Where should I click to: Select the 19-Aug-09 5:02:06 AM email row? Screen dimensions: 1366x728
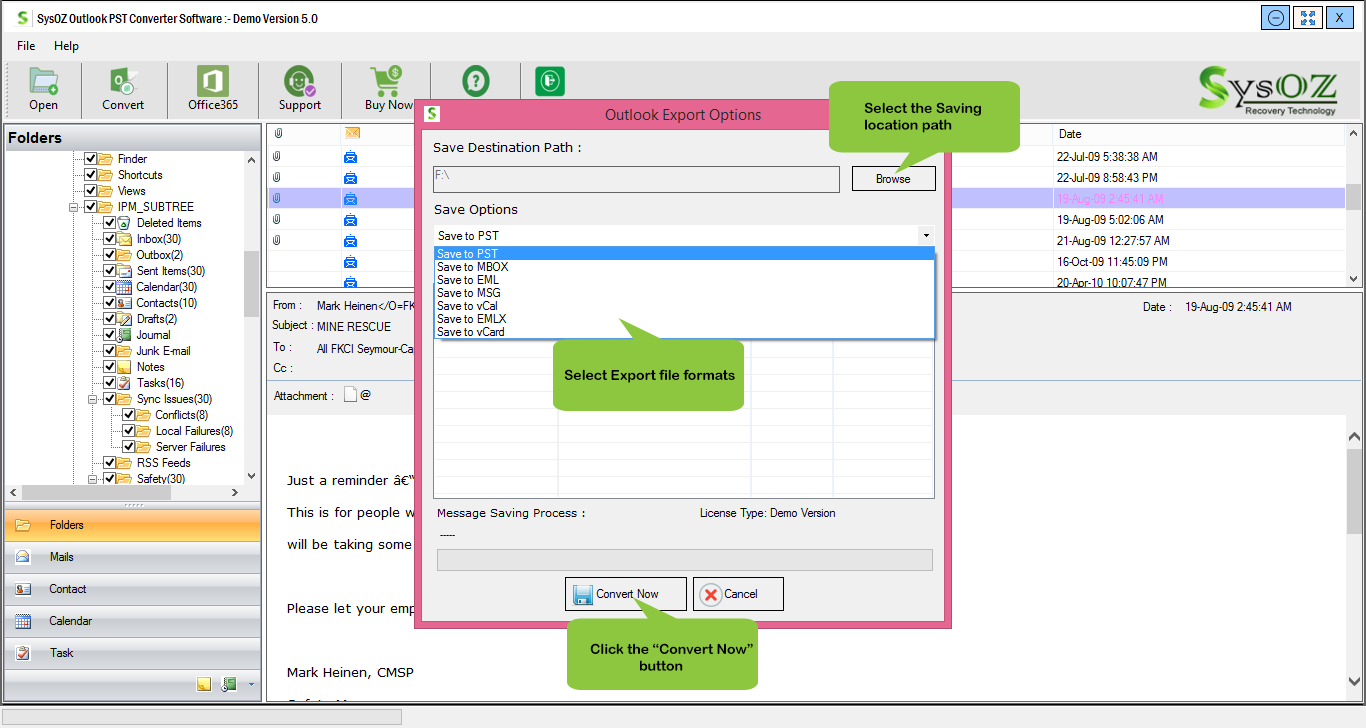806,220
